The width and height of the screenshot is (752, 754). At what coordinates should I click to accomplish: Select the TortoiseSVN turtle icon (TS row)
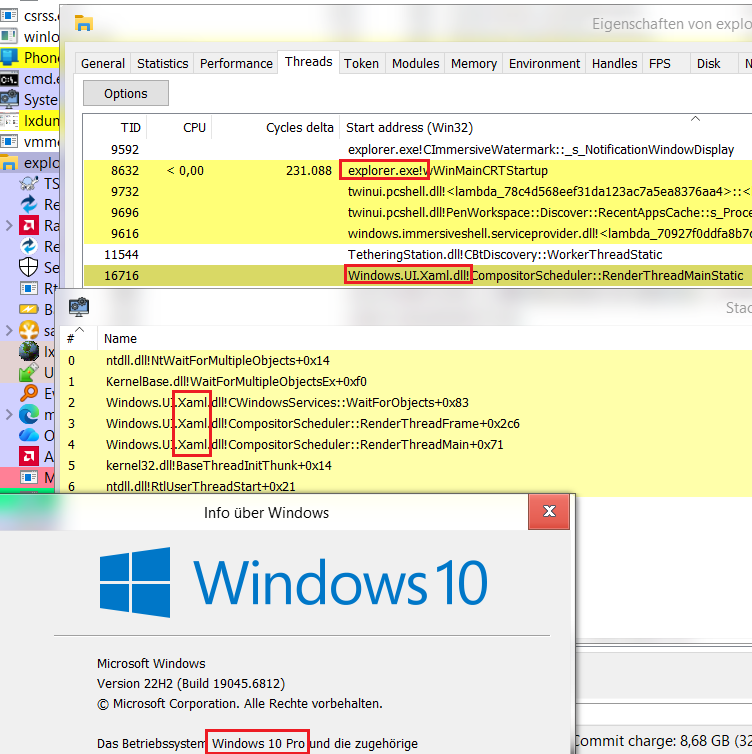coord(28,183)
